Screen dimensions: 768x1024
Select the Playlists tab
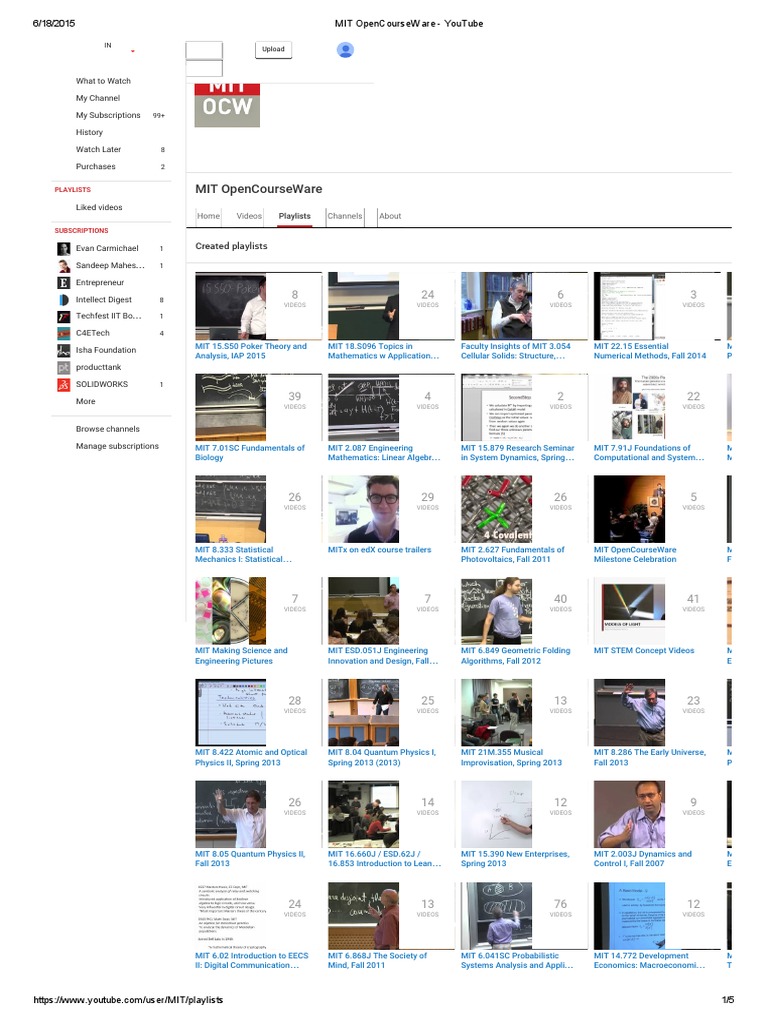click(295, 216)
